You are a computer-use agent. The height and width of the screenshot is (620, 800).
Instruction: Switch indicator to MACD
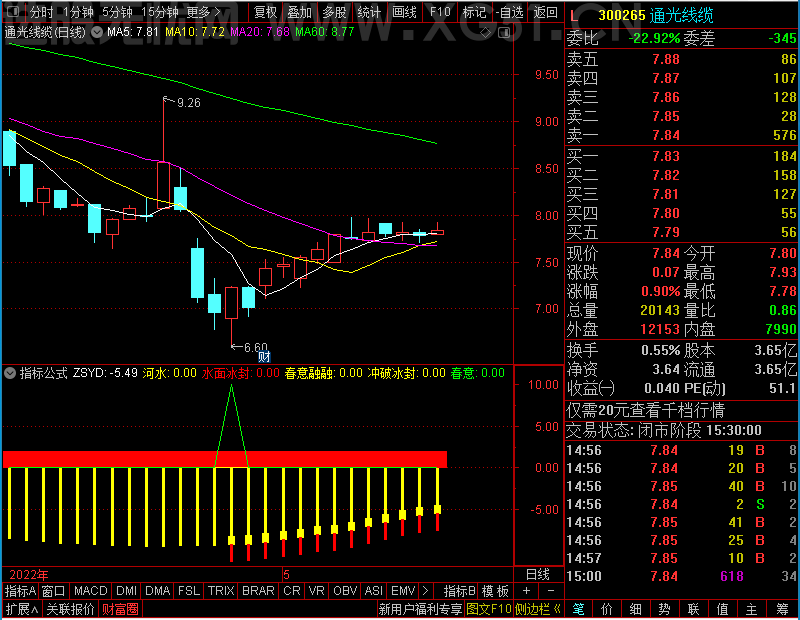tap(90, 591)
